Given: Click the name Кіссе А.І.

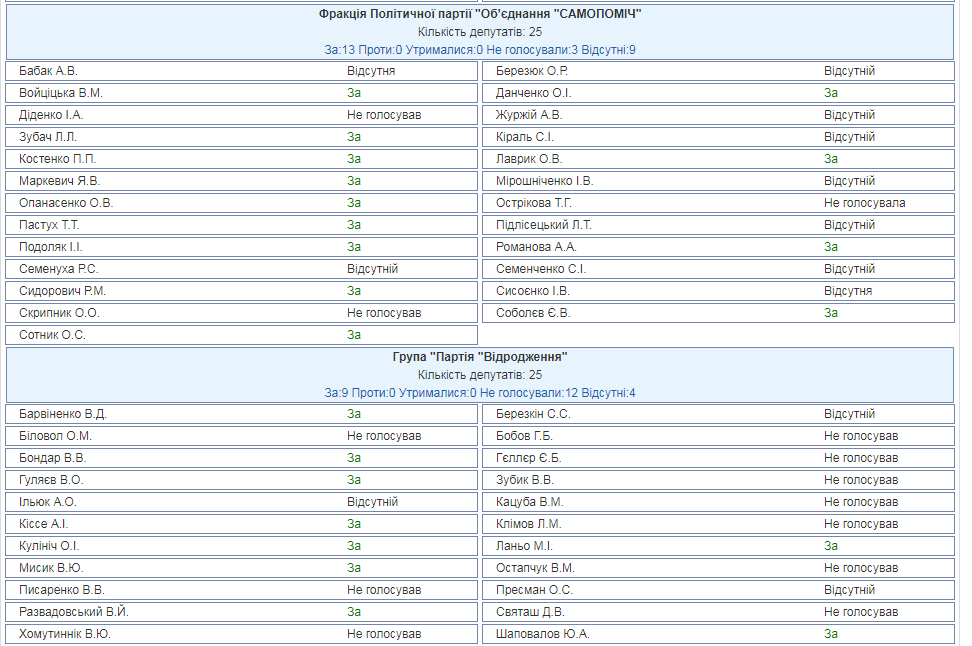Looking at the screenshot, I should click(43, 524).
